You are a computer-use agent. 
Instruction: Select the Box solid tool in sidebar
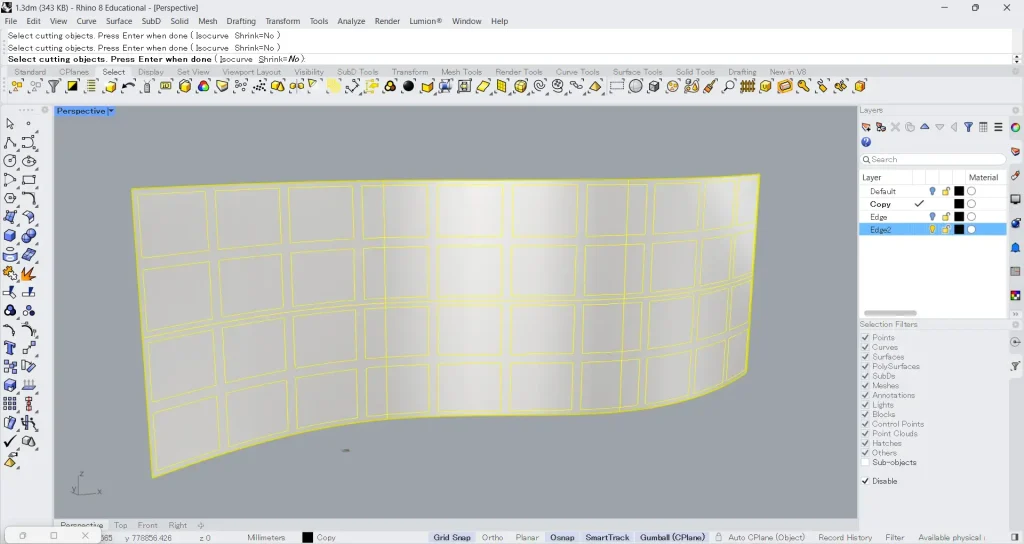tap(10, 236)
